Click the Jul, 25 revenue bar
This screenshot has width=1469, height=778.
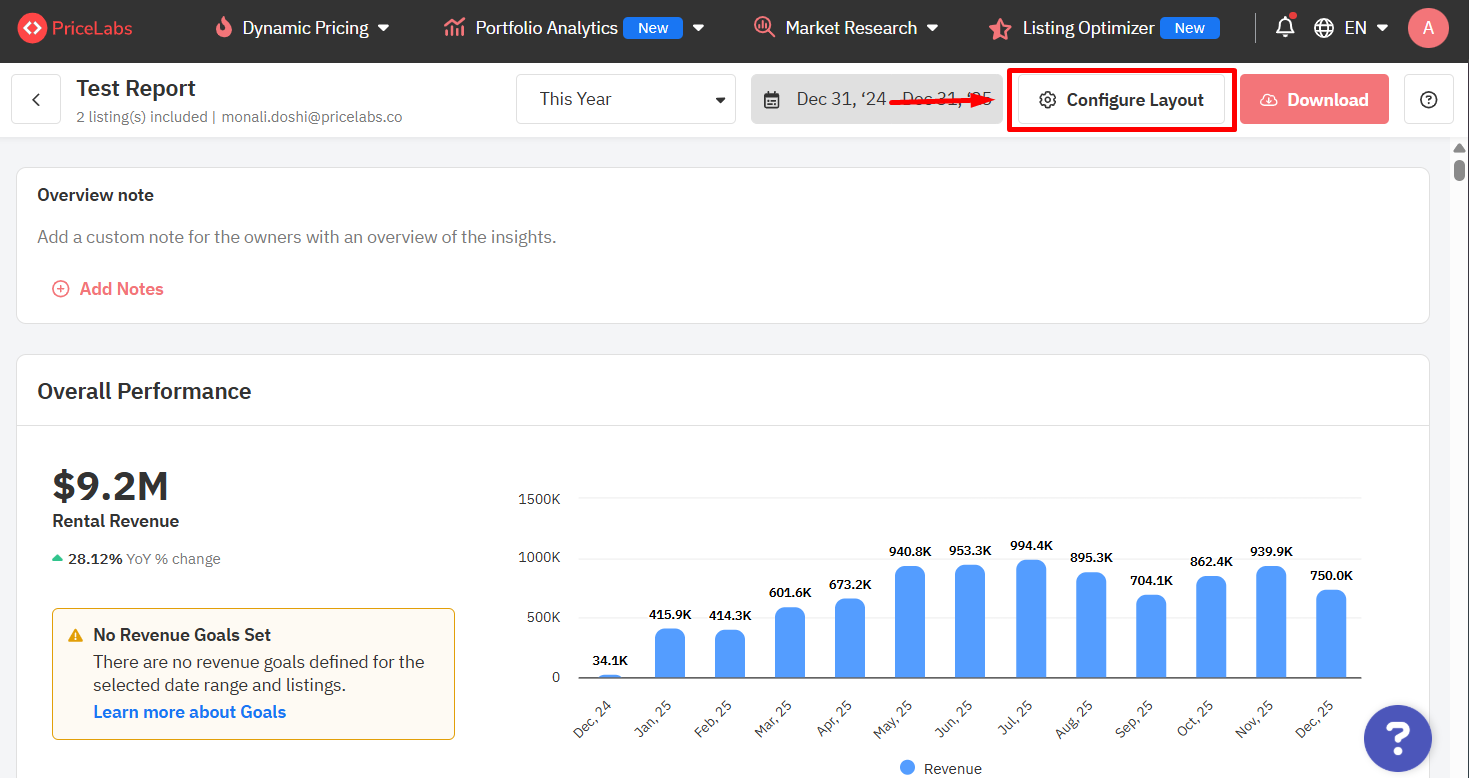point(1031,619)
